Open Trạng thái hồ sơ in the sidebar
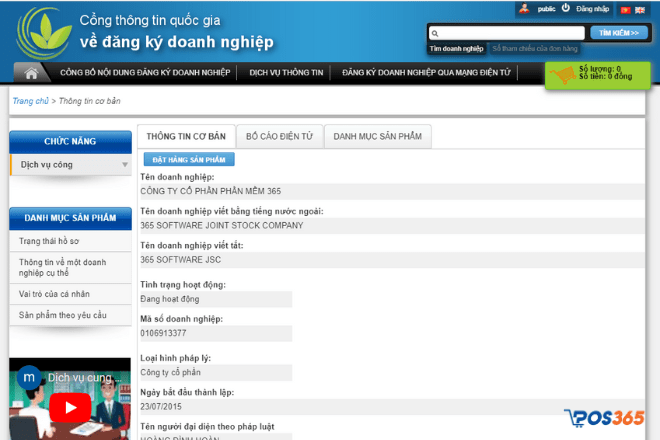The width and height of the screenshot is (660, 440). tap(70, 241)
